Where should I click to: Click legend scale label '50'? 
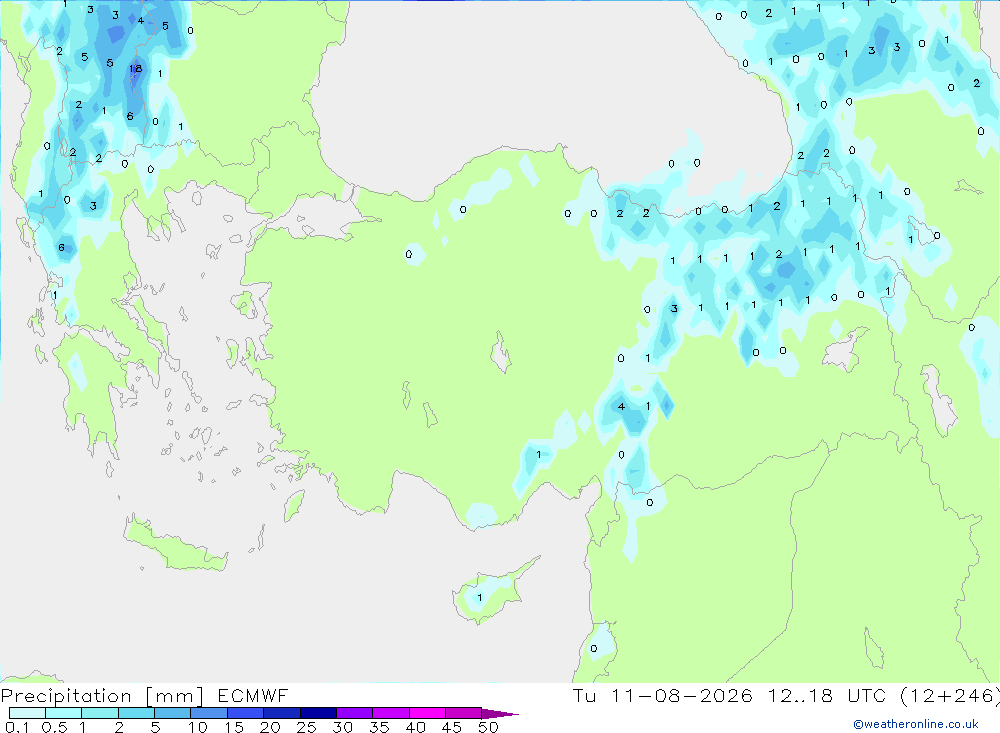pos(489,727)
